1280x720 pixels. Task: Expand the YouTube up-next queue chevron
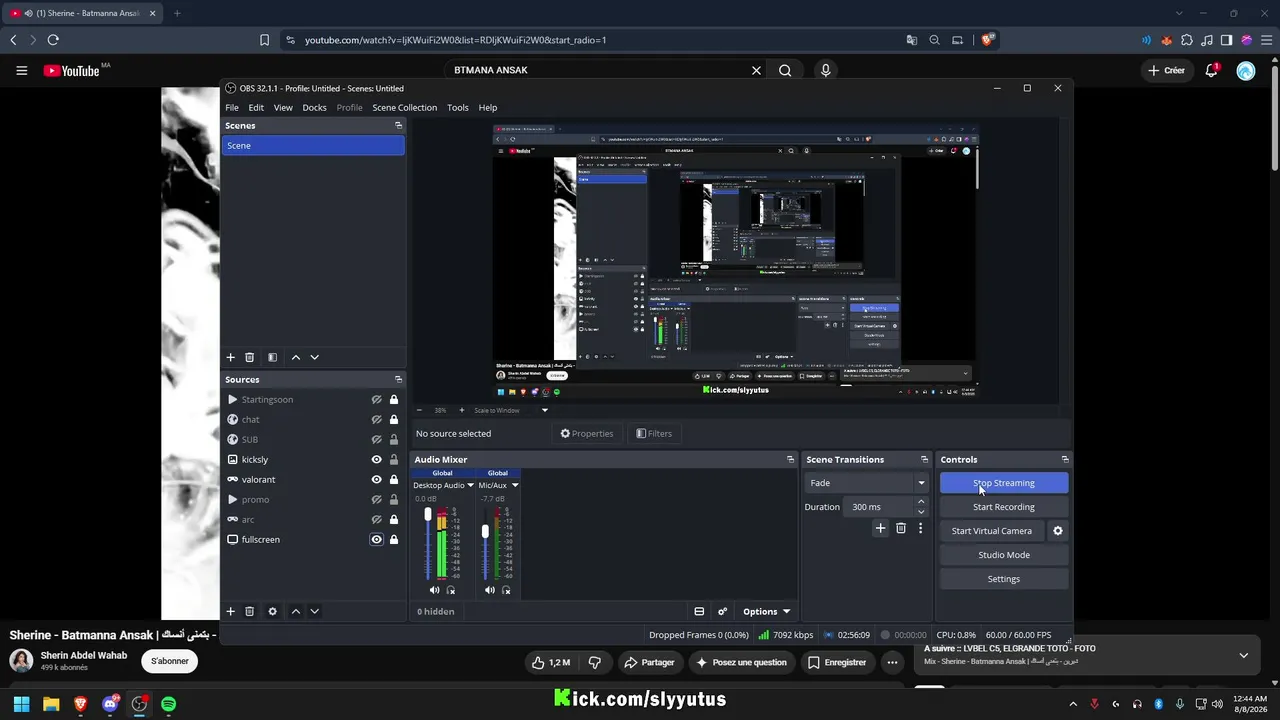click(x=1243, y=655)
